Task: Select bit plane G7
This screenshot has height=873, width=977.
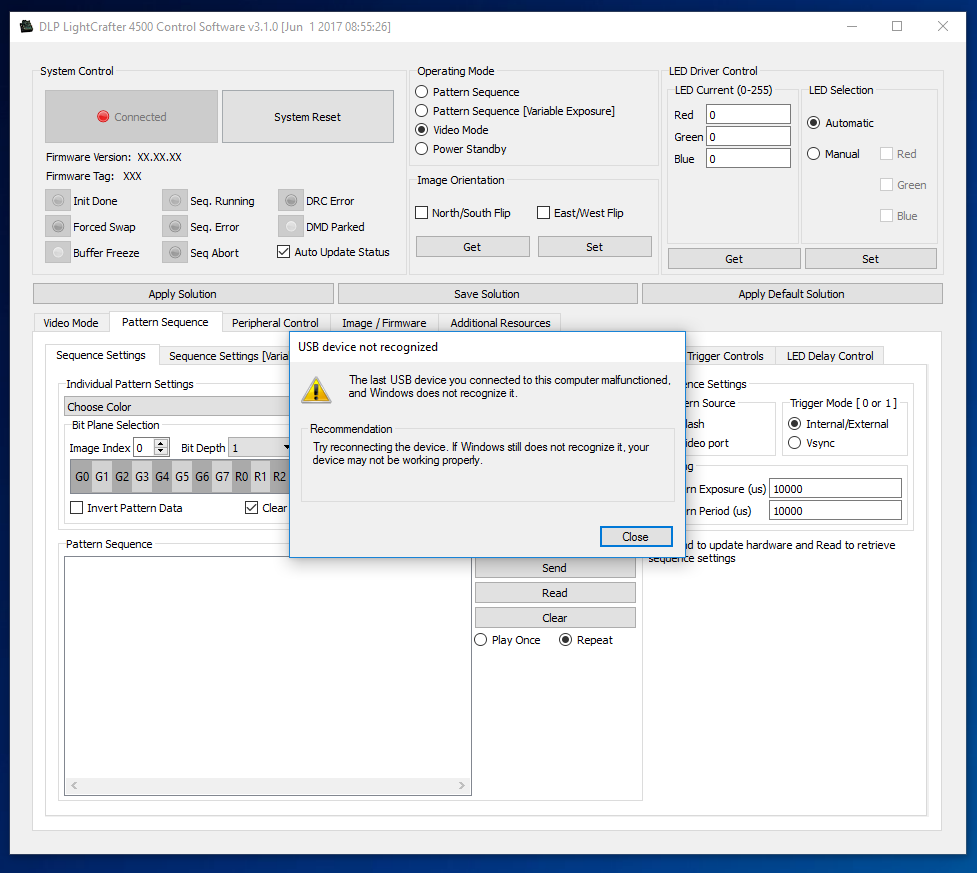Action: coord(222,477)
